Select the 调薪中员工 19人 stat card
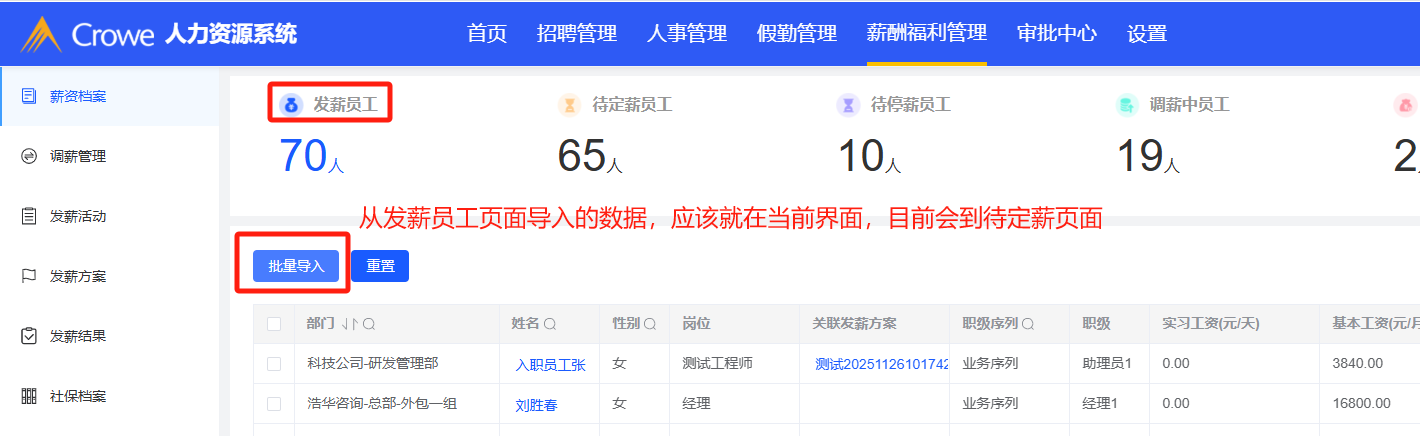This screenshot has width=1420, height=436. (x=1173, y=135)
